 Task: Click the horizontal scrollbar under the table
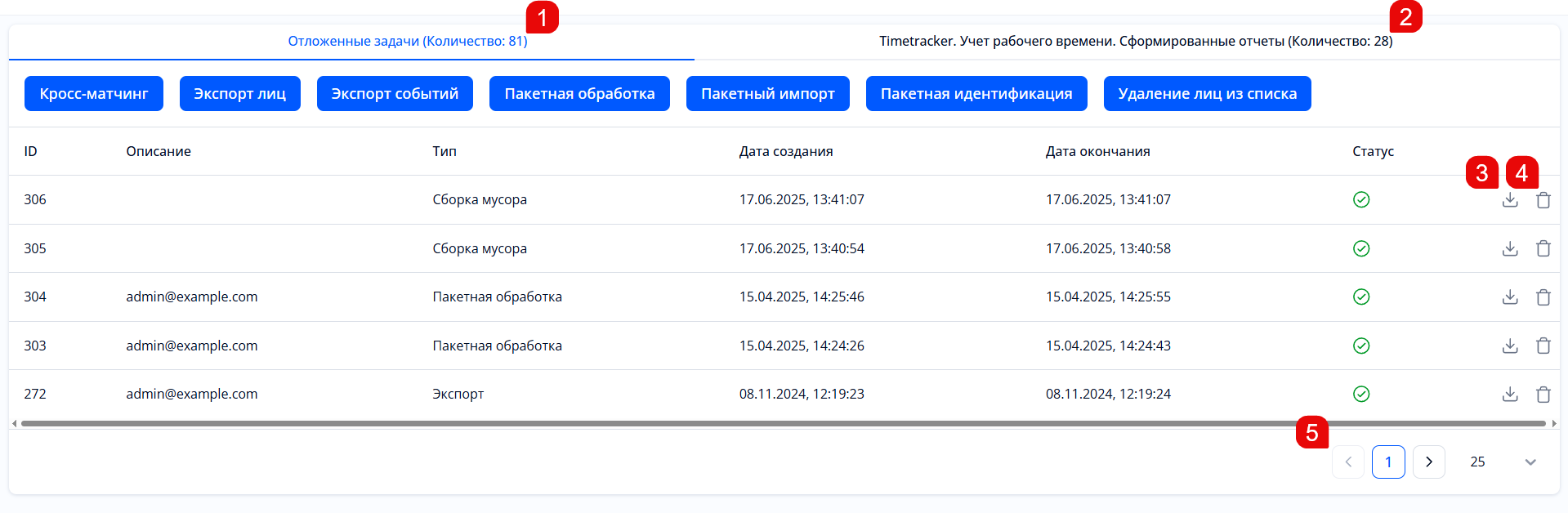[784, 423]
